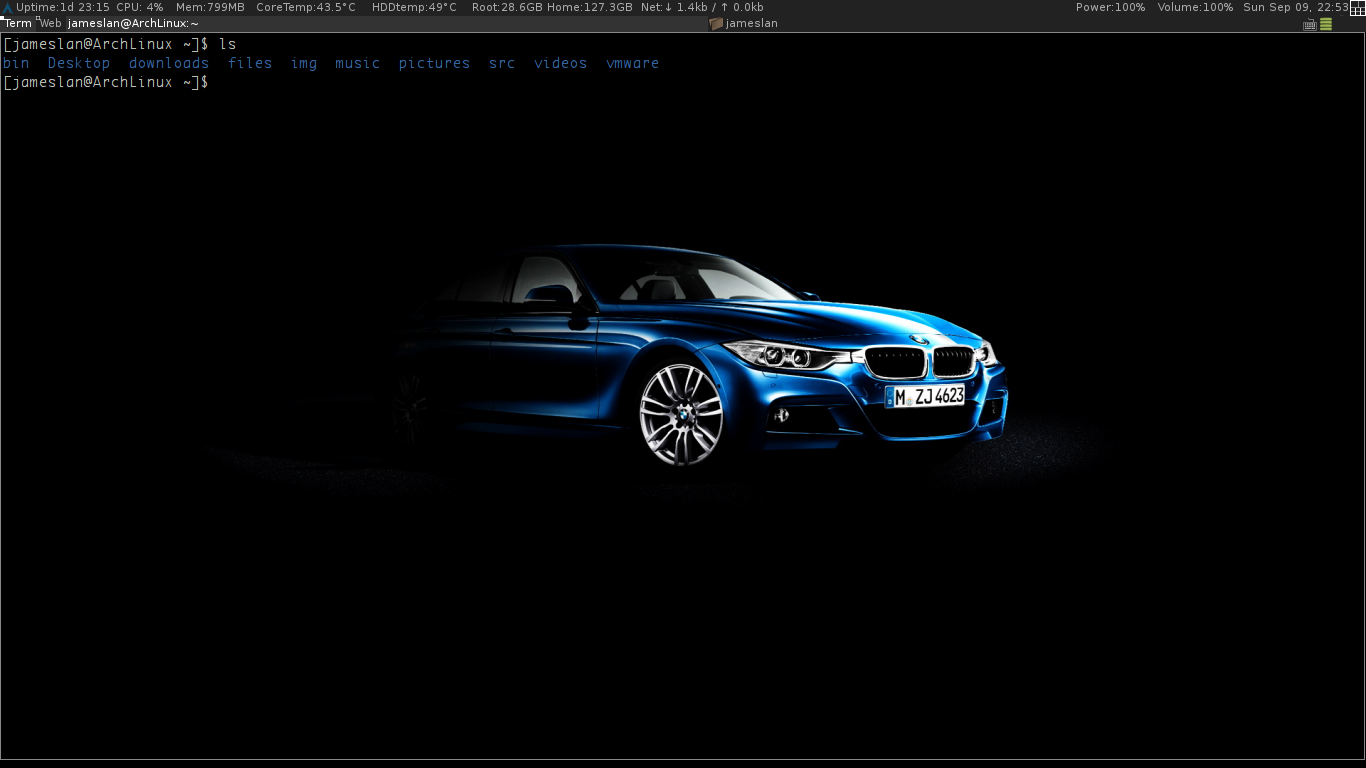Click the green stacked-bars tray icon
The width and height of the screenshot is (1366, 768).
pos(1326,24)
